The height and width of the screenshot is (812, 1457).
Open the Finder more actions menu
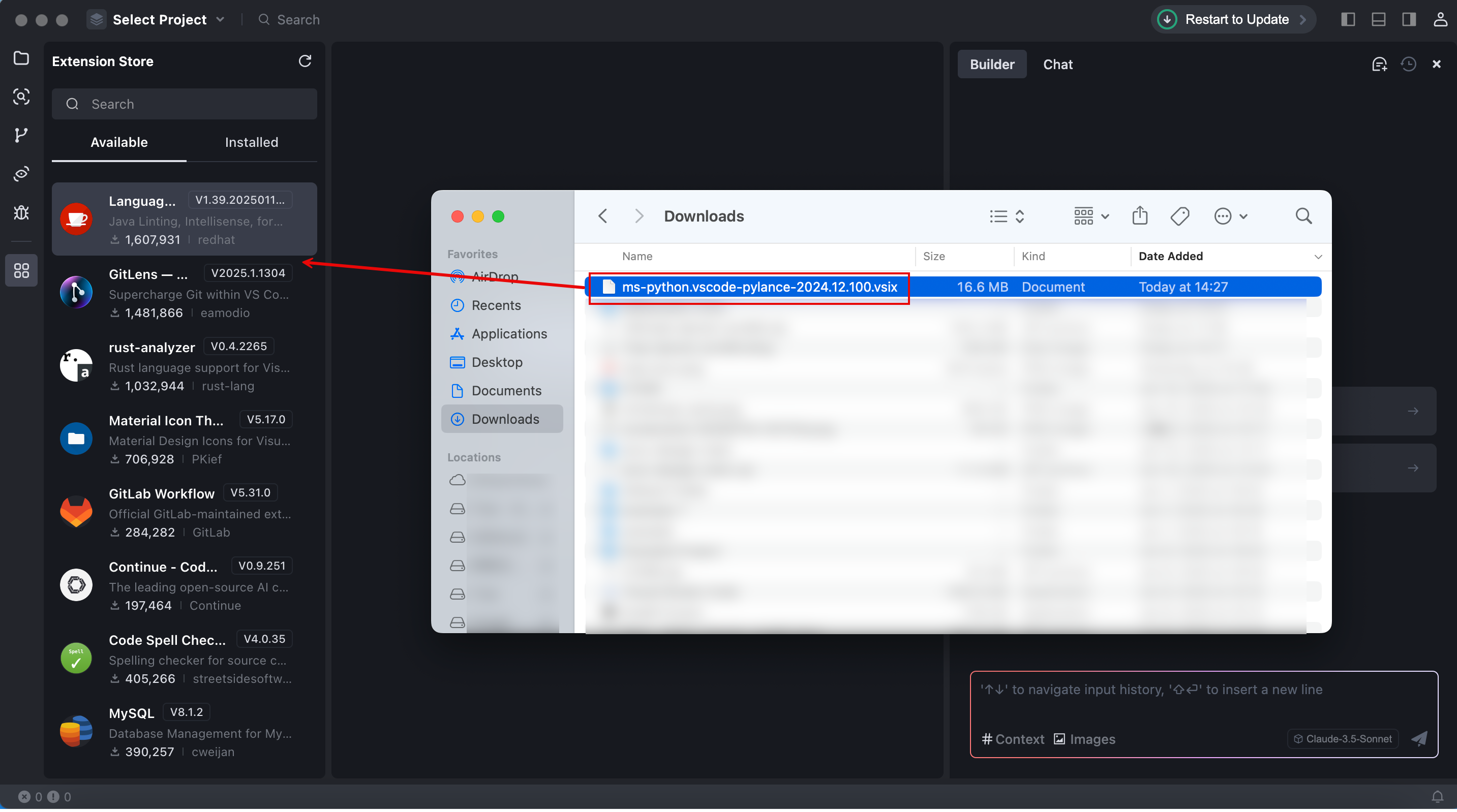(x=1231, y=216)
